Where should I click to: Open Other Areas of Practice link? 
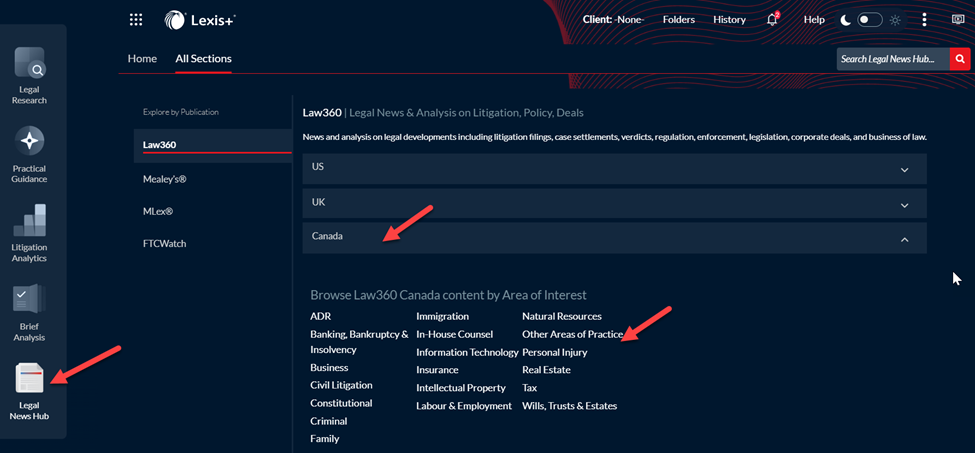[x=573, y=334]
